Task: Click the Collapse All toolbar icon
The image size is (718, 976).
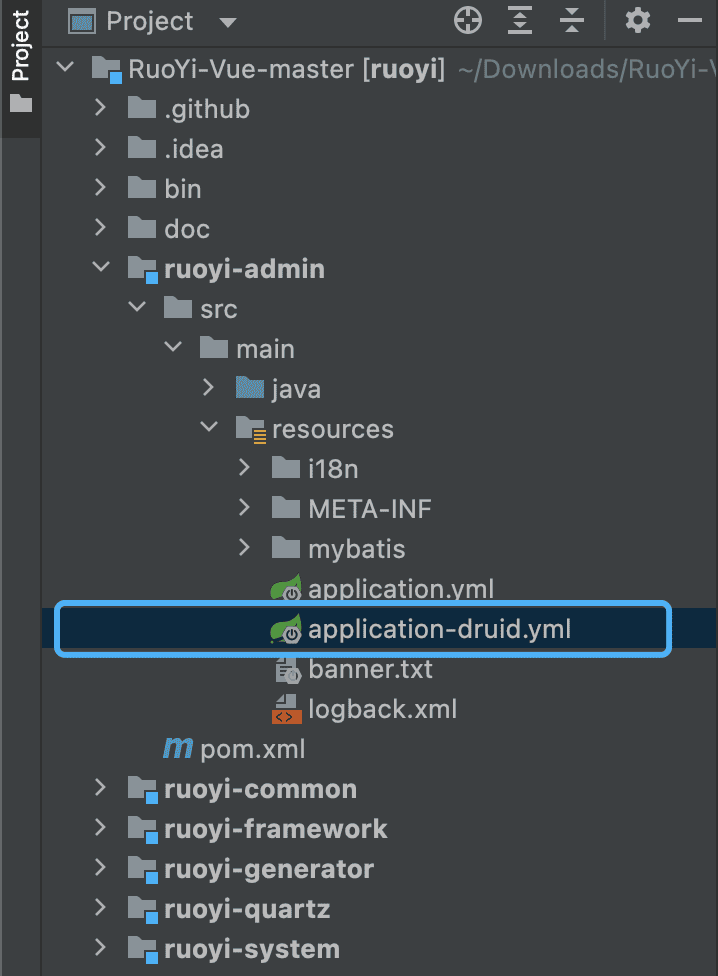Action: pyautogui.click(x=572, y=21)
